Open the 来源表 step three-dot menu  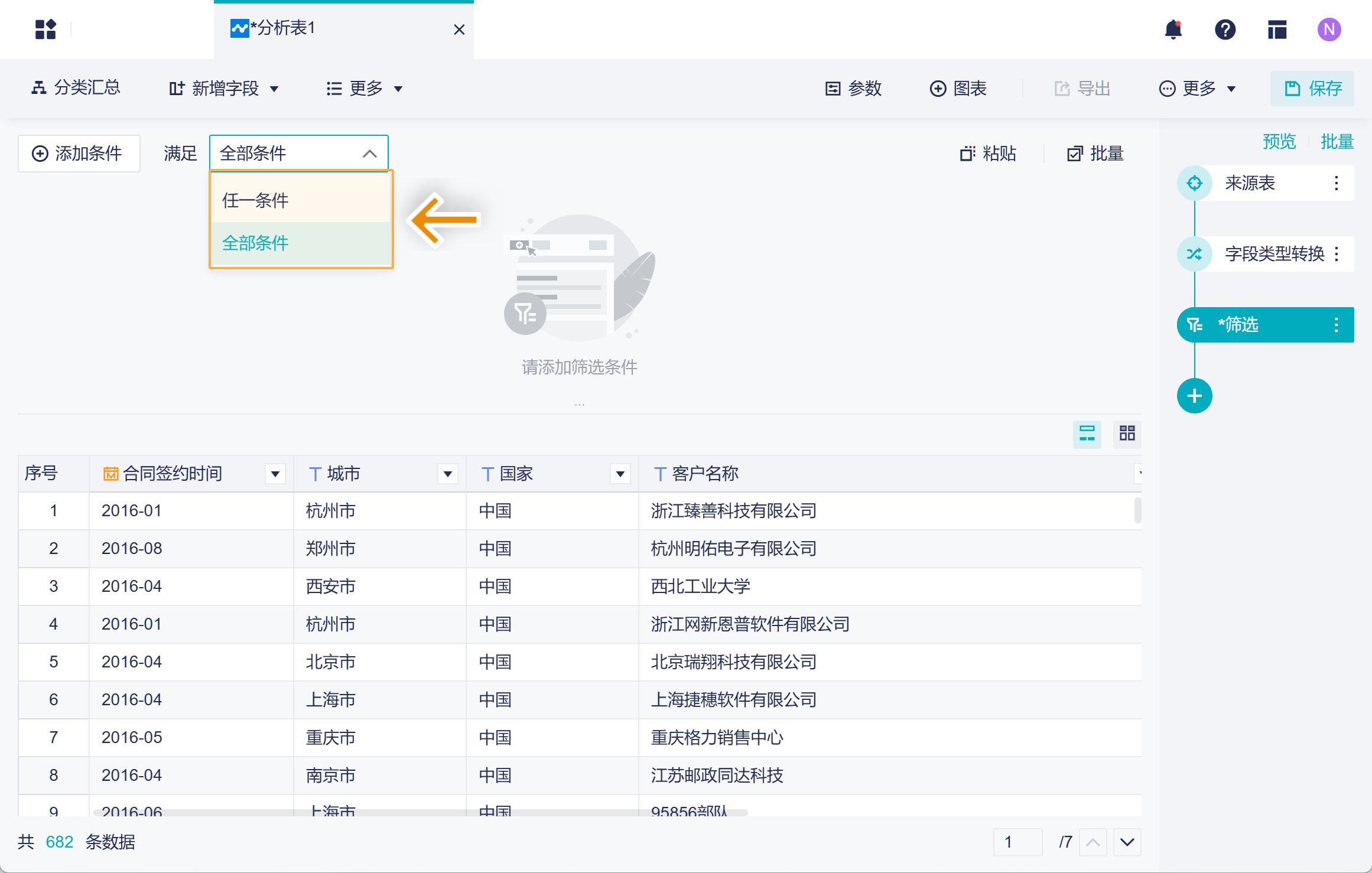[1336, 183]
